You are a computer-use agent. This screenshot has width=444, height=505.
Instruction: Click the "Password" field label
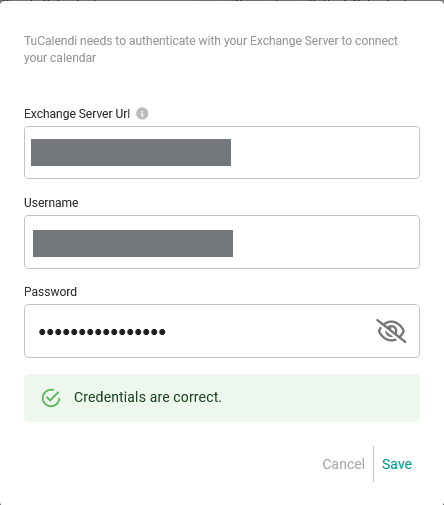50,292
